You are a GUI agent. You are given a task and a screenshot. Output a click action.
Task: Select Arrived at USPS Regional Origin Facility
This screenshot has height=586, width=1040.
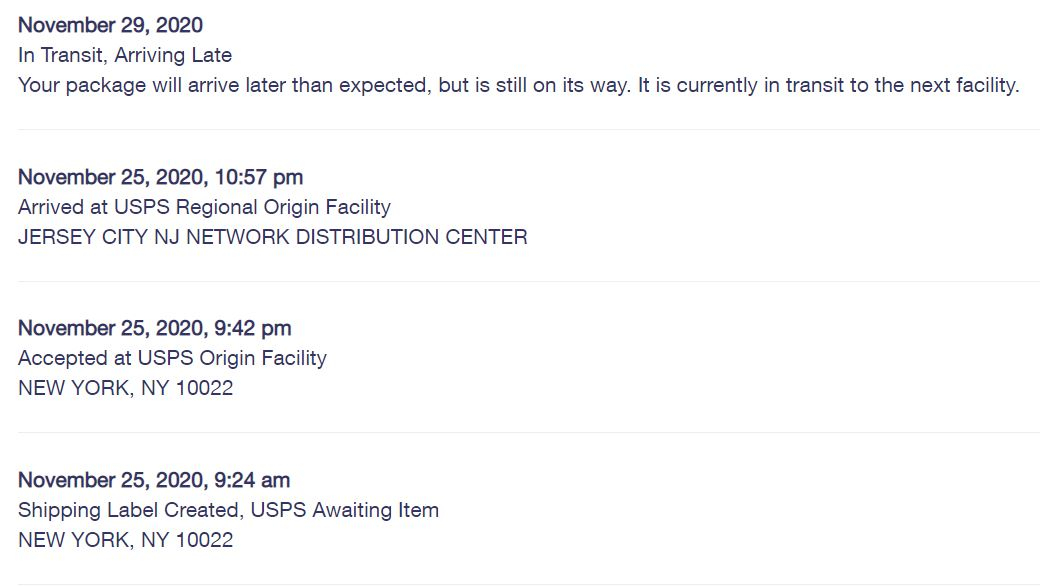(x=204, y=207)
